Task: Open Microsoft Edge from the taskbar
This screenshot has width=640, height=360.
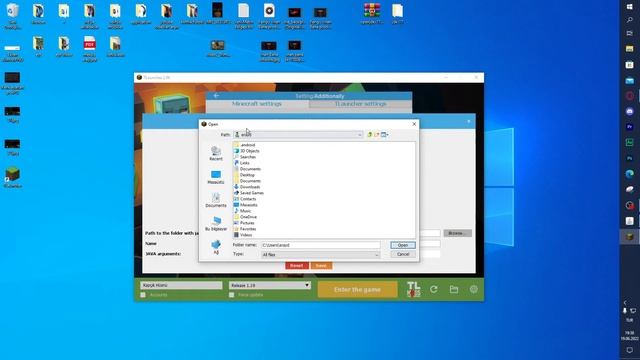Action: click(629, 174)
